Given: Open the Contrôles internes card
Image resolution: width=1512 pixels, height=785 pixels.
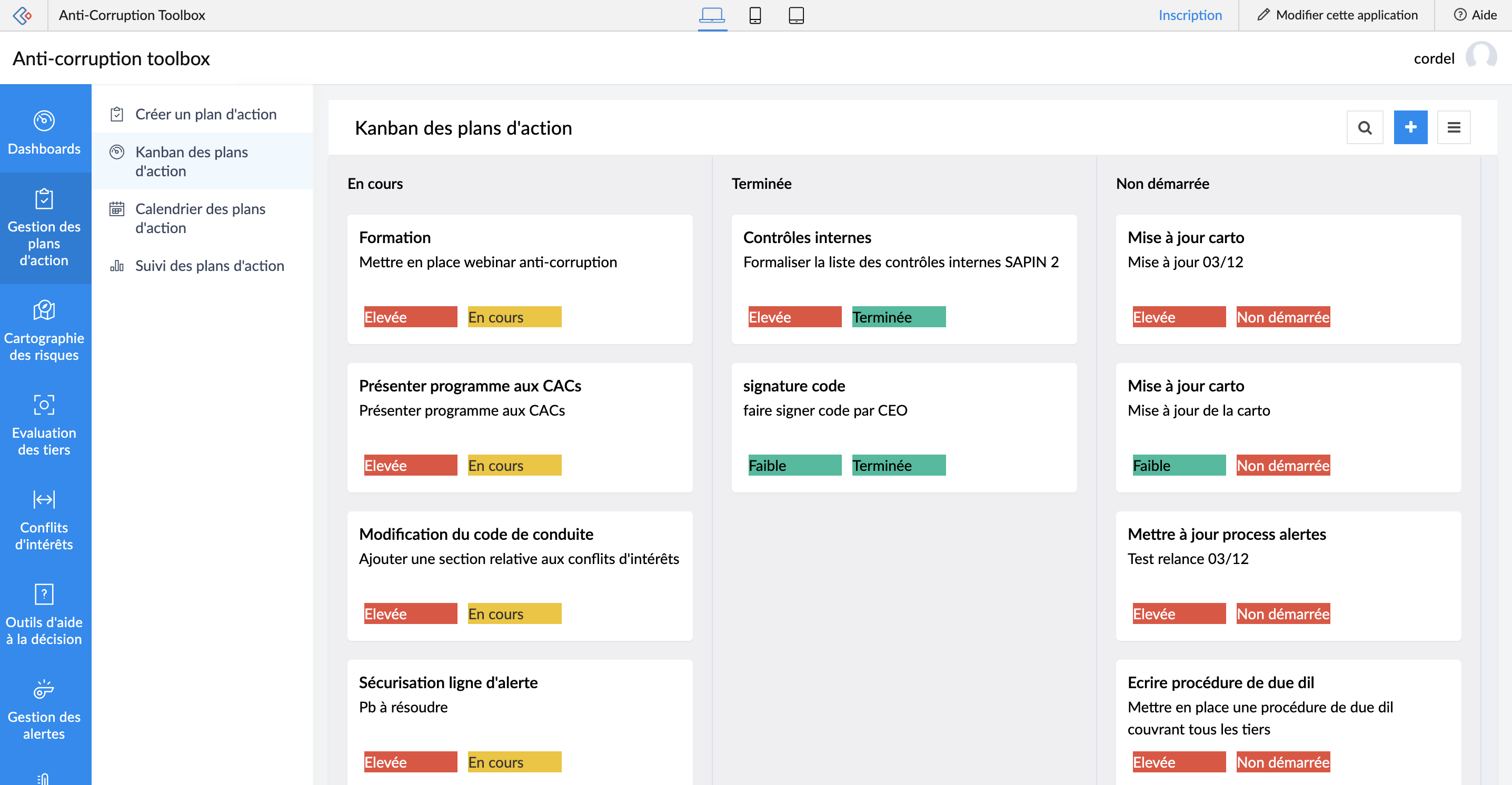Looking at the screenshot, I should click(x=904, y=279).
